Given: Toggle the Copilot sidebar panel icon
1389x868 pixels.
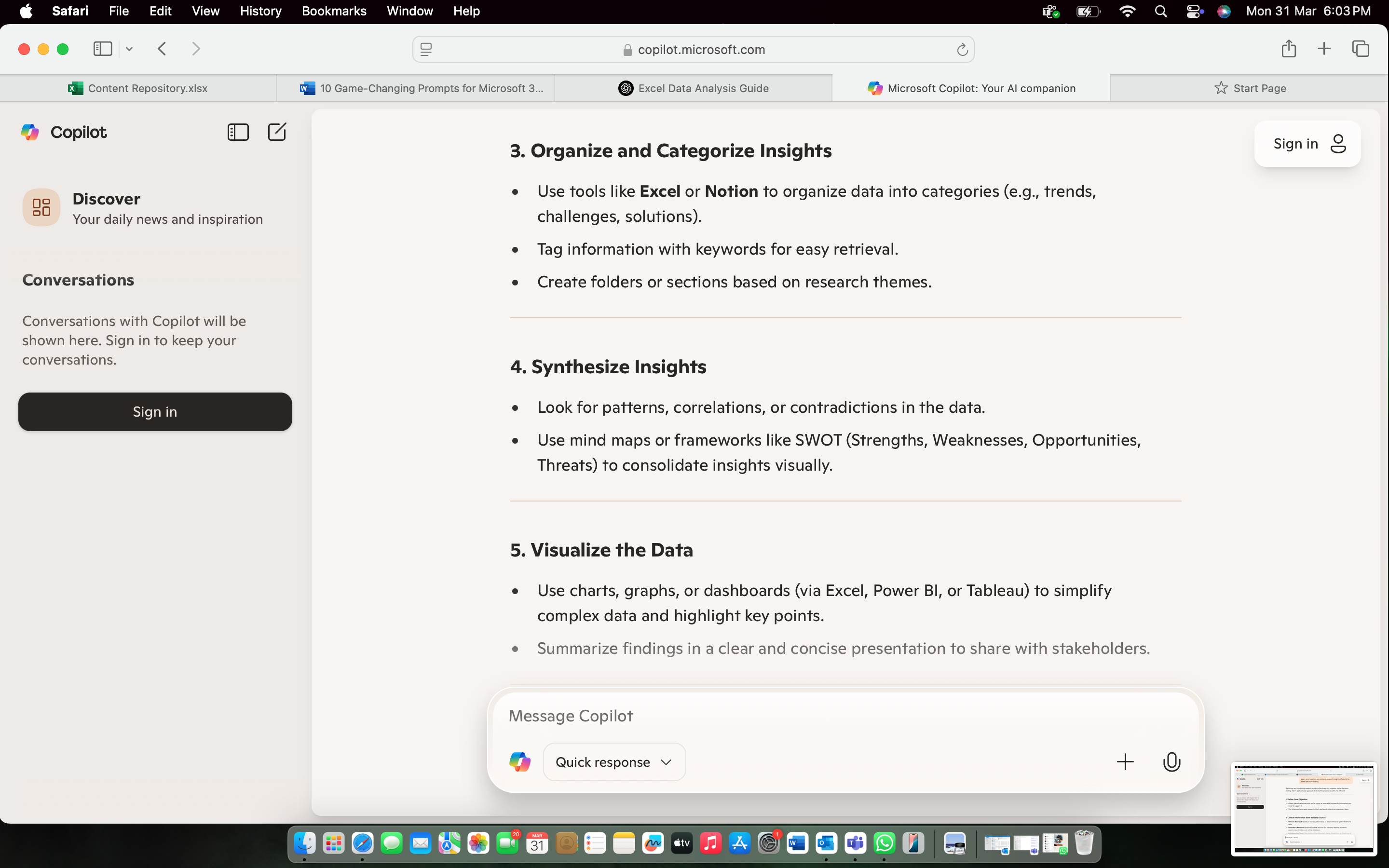Looking at the screenshot, I should pyautogui.click(x=238, y=132).
